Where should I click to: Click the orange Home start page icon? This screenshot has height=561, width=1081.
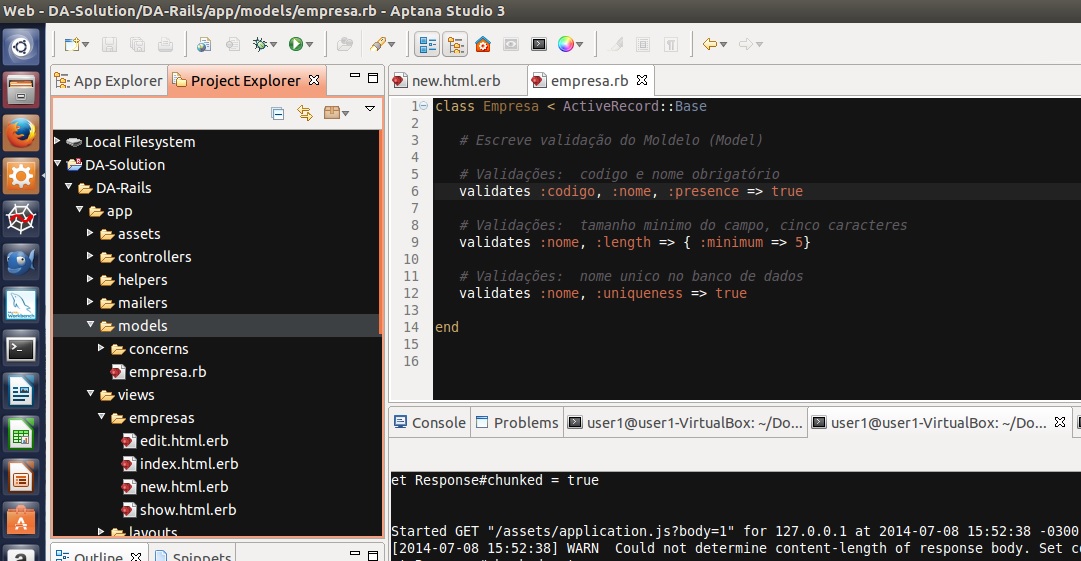pos(483,44)
